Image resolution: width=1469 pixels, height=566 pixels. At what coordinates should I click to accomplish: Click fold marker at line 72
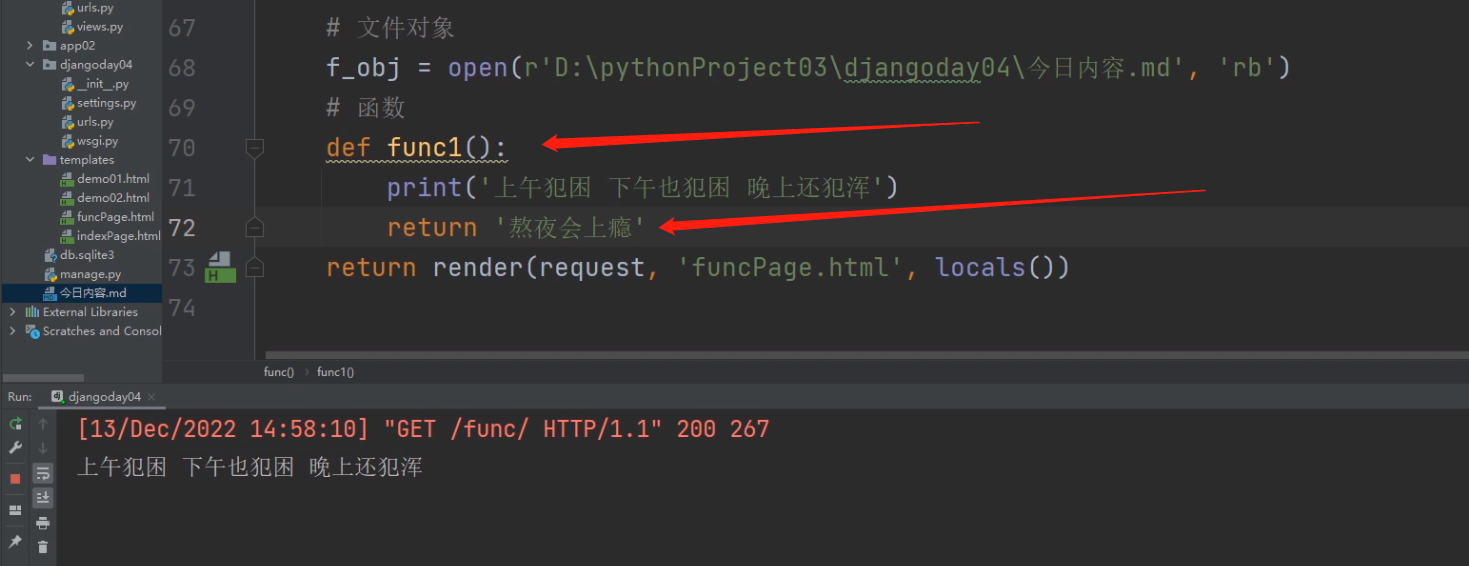[255, 228]
